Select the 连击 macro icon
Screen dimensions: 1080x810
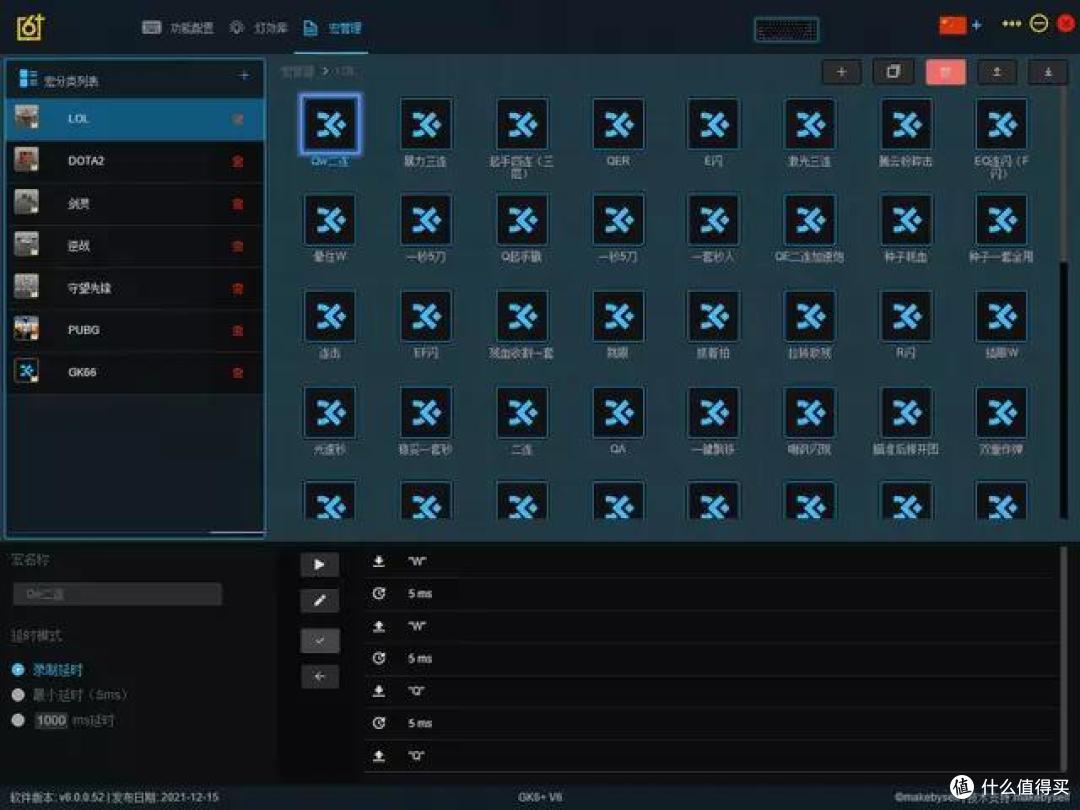point(330,317)
